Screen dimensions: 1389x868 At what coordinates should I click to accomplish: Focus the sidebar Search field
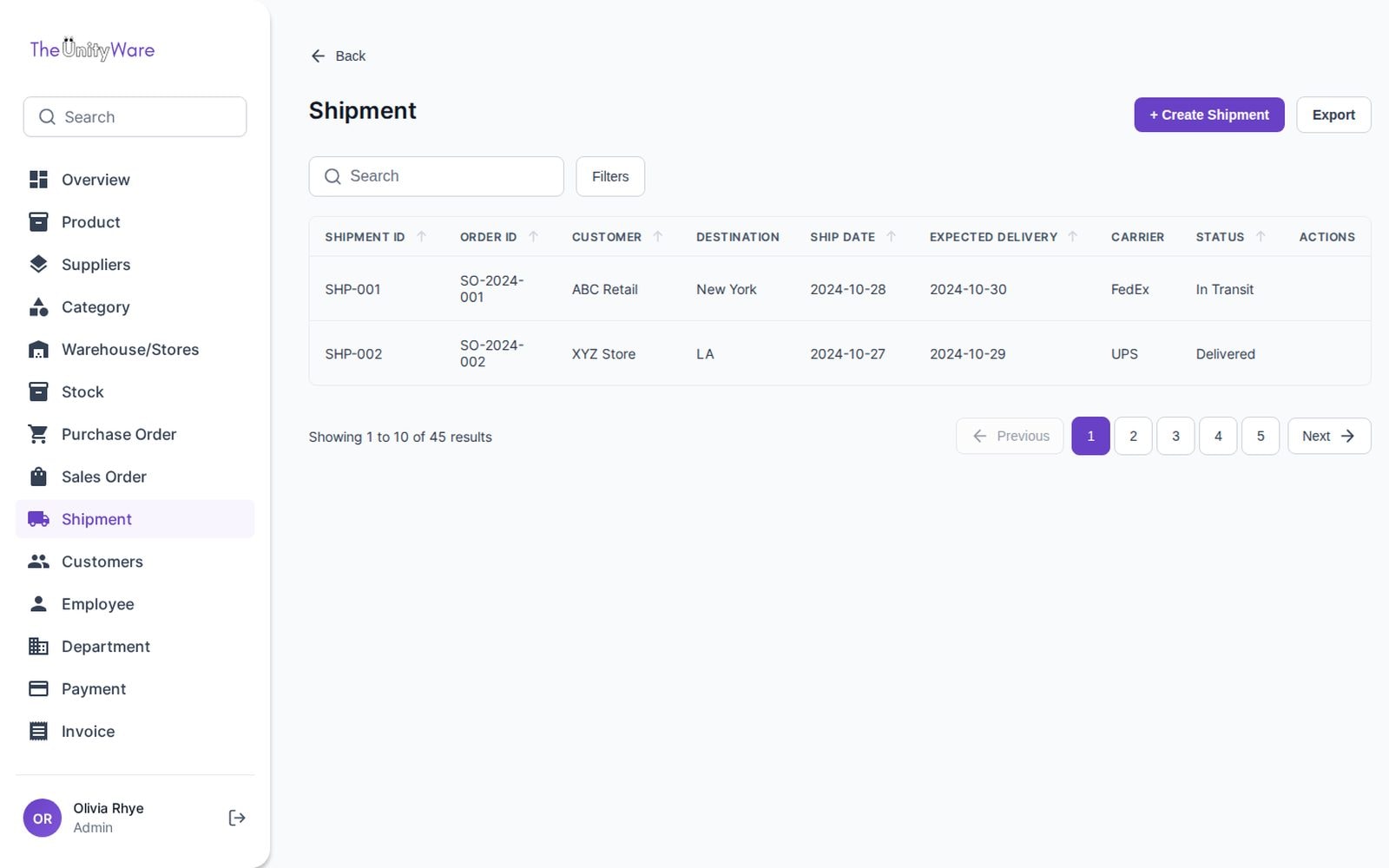[135, 116]
